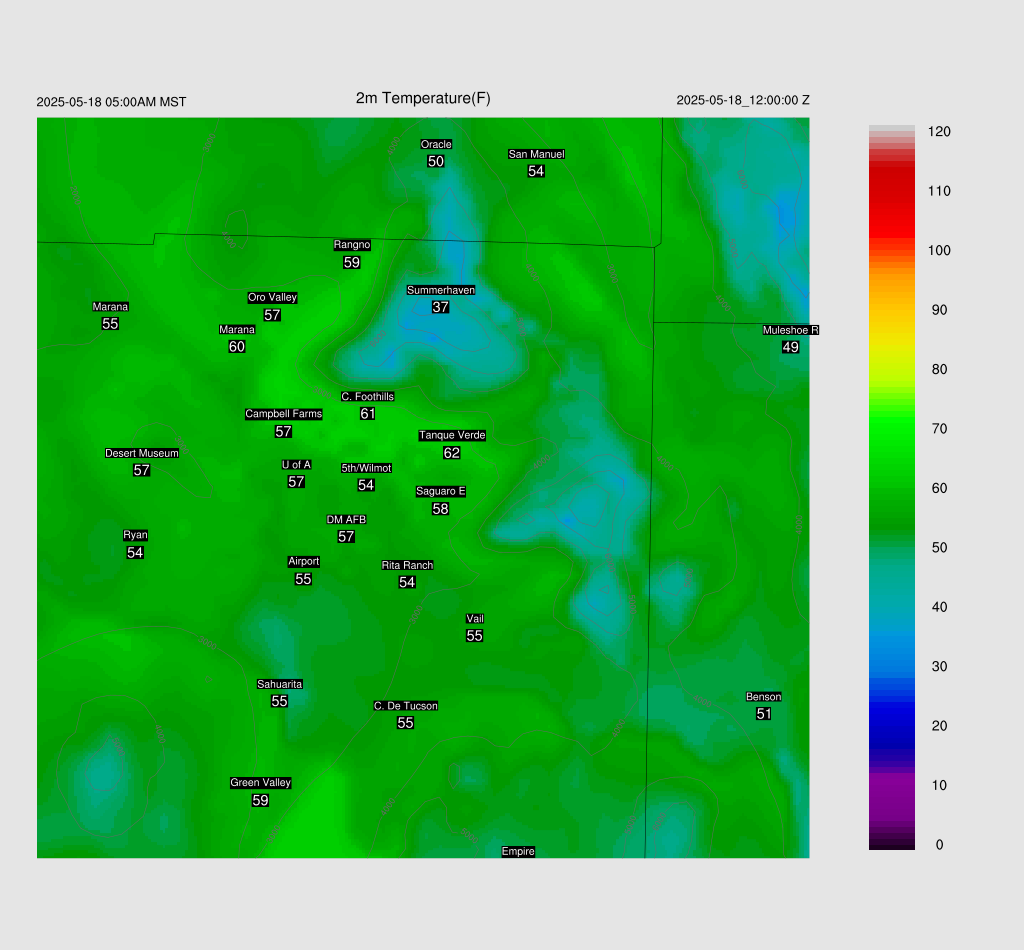Image resolution: width=1024 pixels, height=950 pixels.
Task: Select the Desert Museum station label
Action: coord(142,453)
